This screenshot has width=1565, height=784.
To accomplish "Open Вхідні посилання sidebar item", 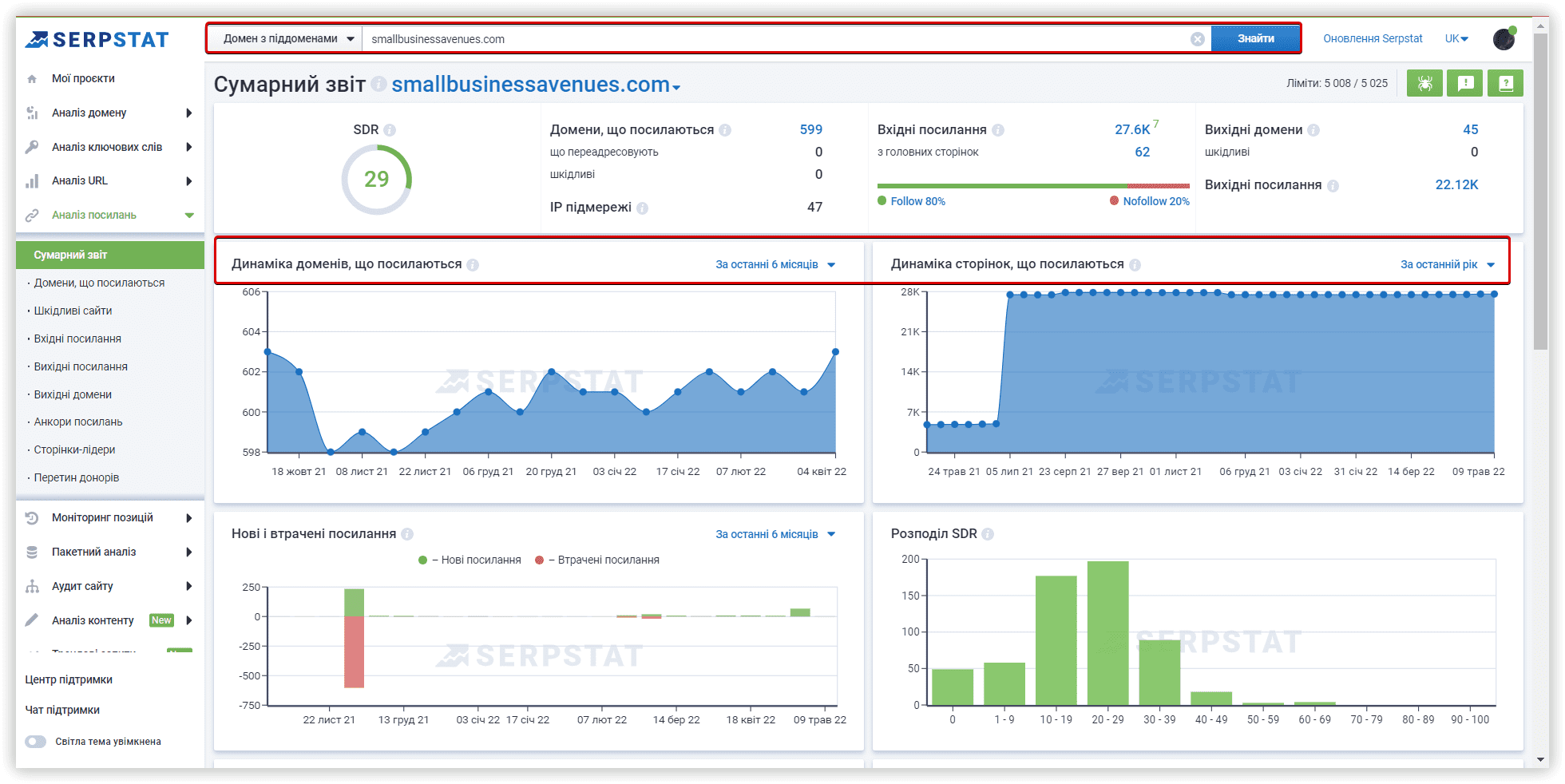I will click(x=77, y=339).
